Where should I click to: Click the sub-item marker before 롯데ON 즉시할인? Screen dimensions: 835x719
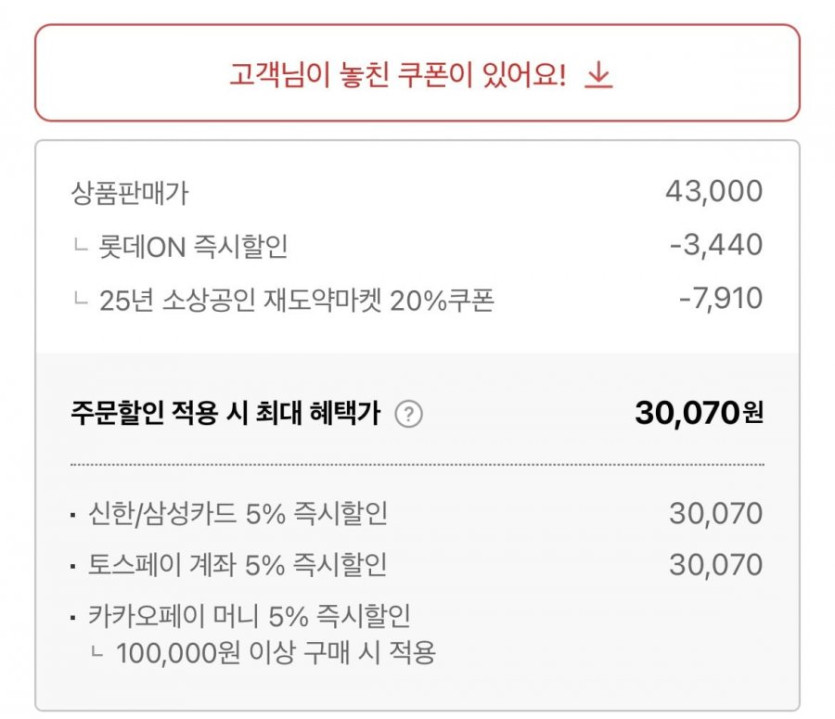click(x=81, y=246)
